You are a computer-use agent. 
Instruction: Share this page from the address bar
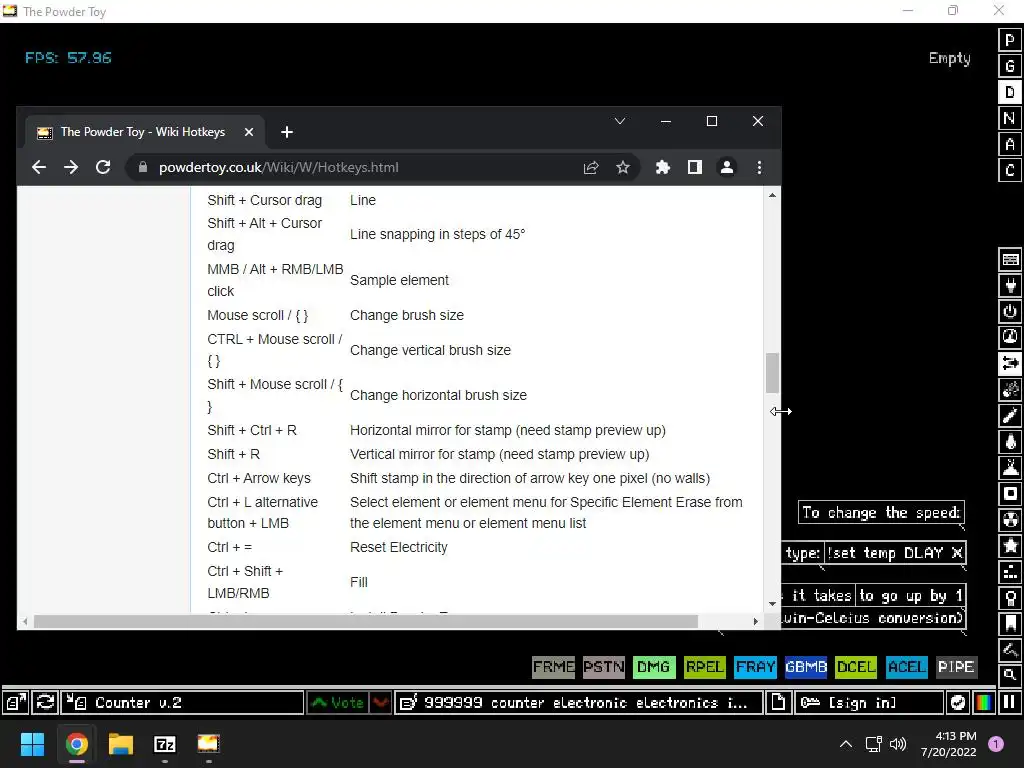coord(591,167)
